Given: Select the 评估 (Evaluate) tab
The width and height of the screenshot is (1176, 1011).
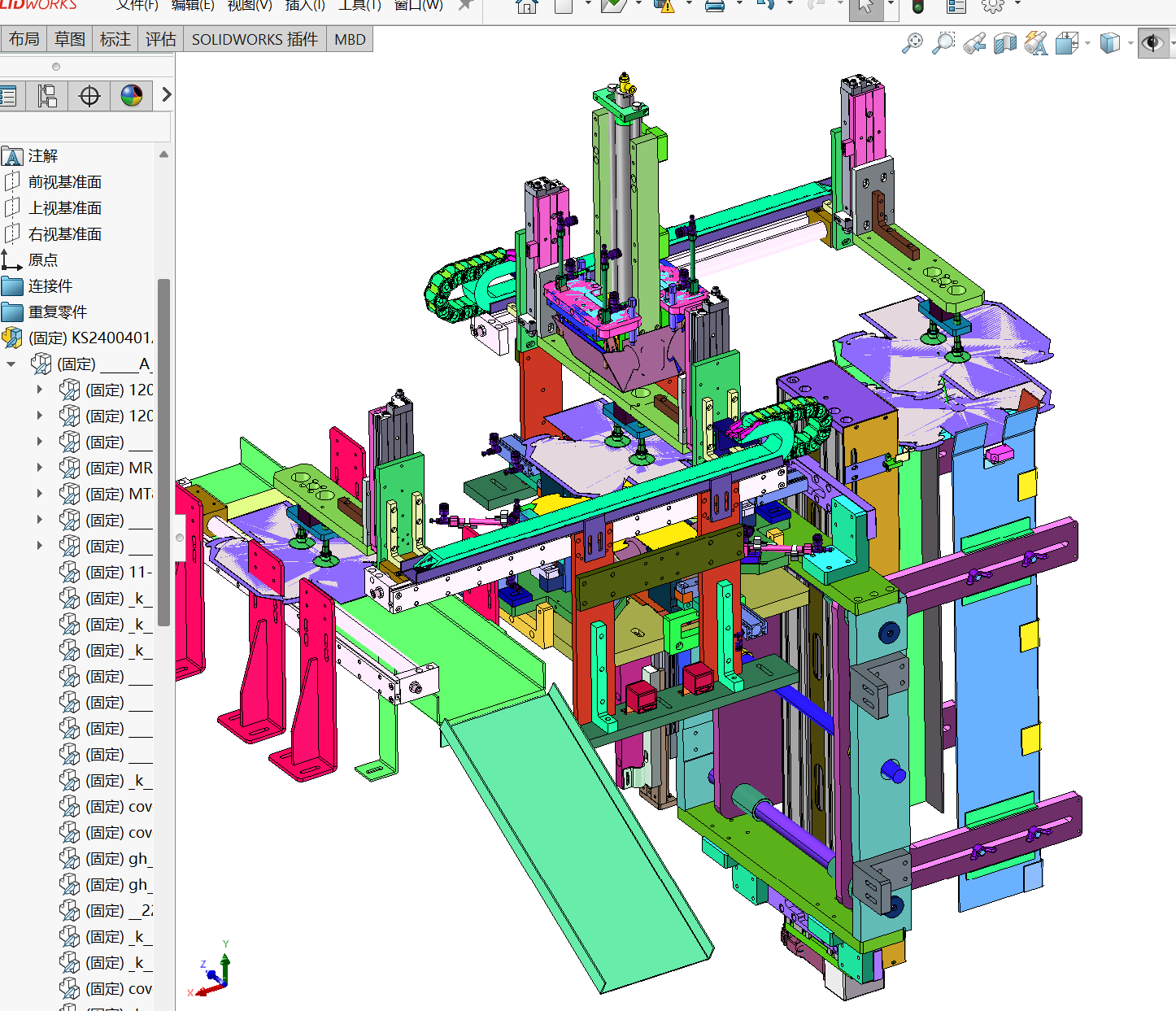Looking at the screenshot, I should coord(161,39).
